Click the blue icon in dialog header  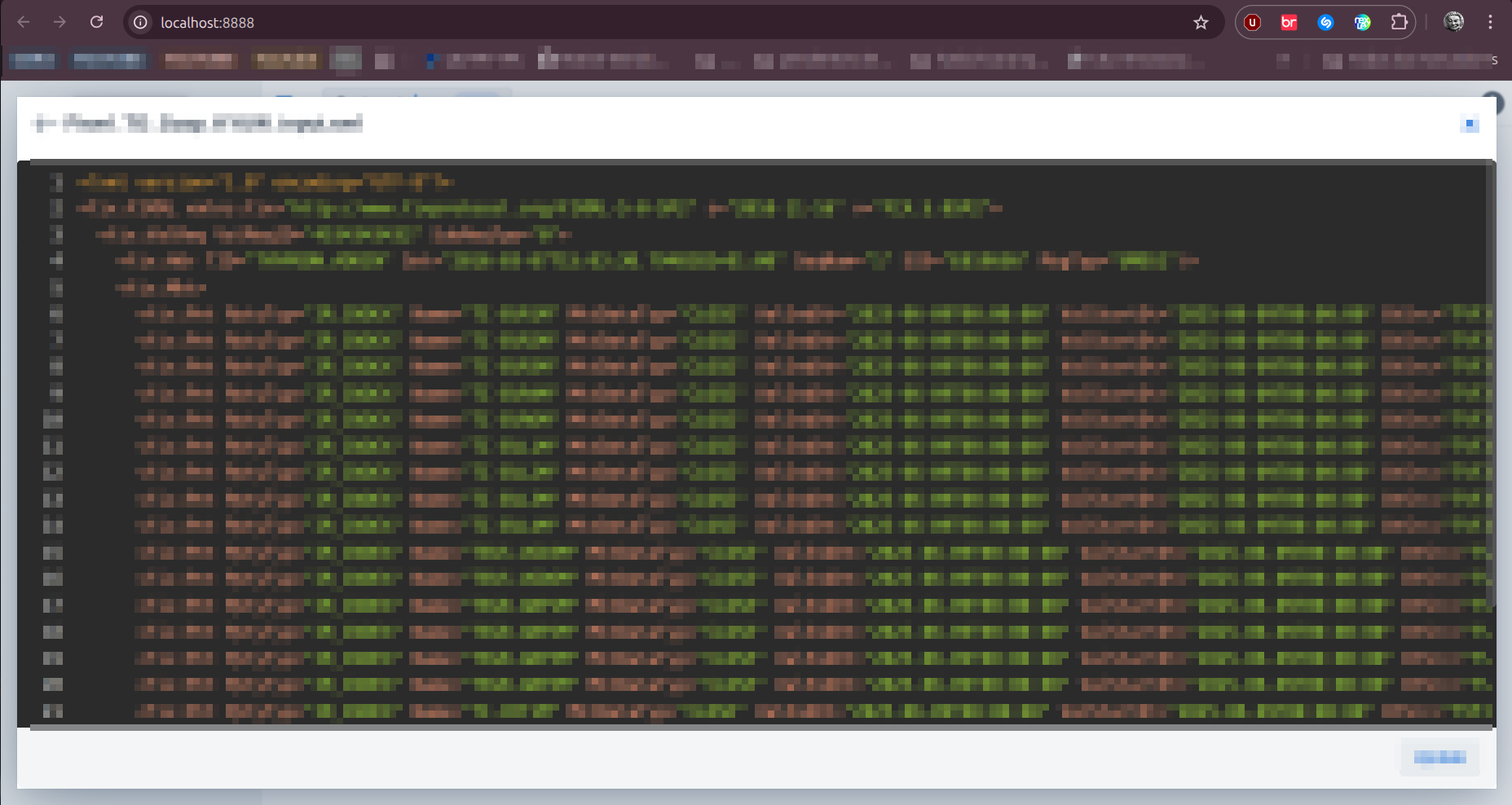coord(1470,125)
